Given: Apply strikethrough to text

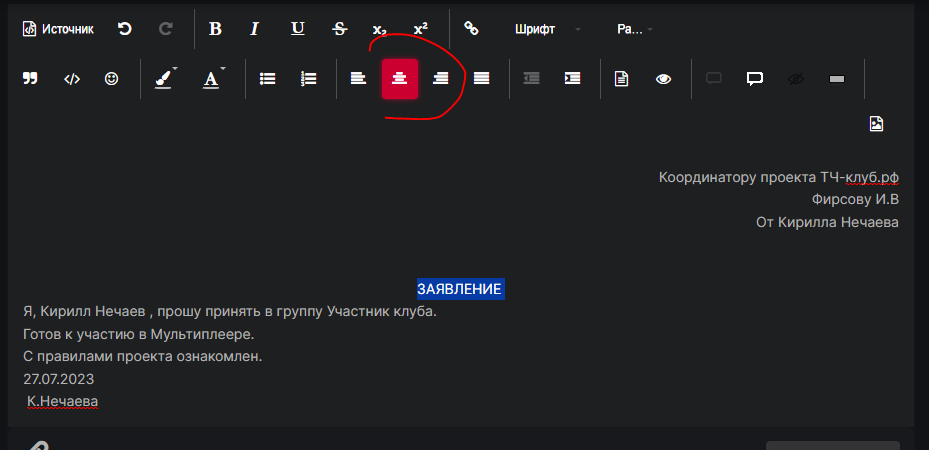Looking at the screenshot, I should (x=339, y=29).
